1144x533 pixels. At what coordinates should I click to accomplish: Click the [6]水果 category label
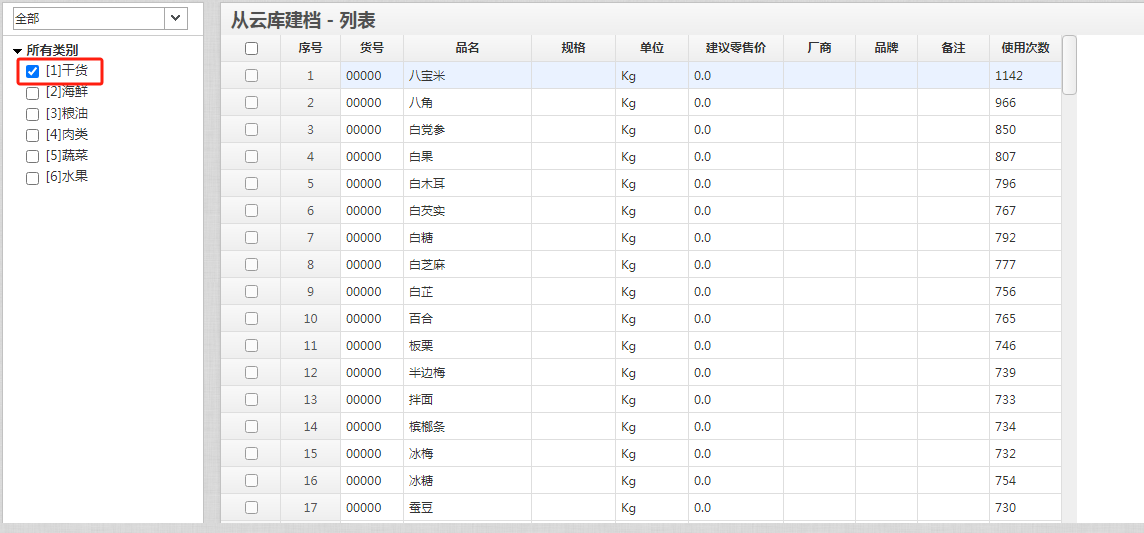(x=67, y=176)
